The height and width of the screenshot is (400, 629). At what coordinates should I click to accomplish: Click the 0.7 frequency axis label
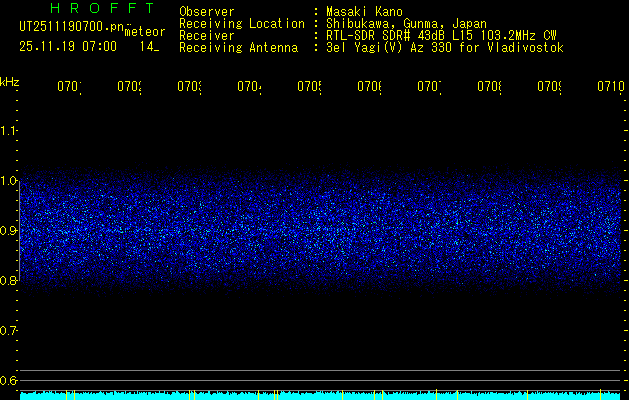[x=9, y=330]
